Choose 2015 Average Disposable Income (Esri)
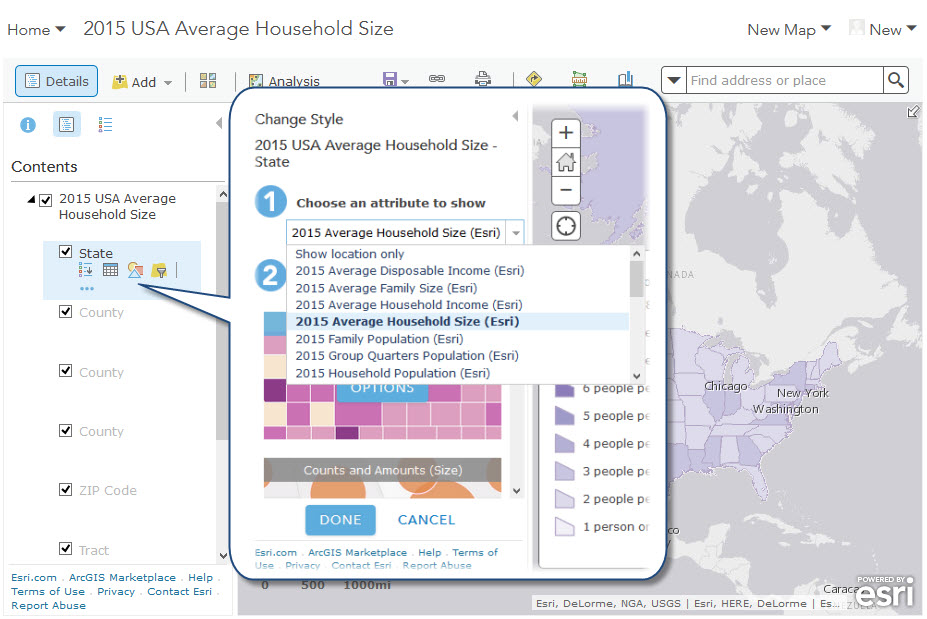This screenshot has width=927, height=619. [x=410, y=271]
